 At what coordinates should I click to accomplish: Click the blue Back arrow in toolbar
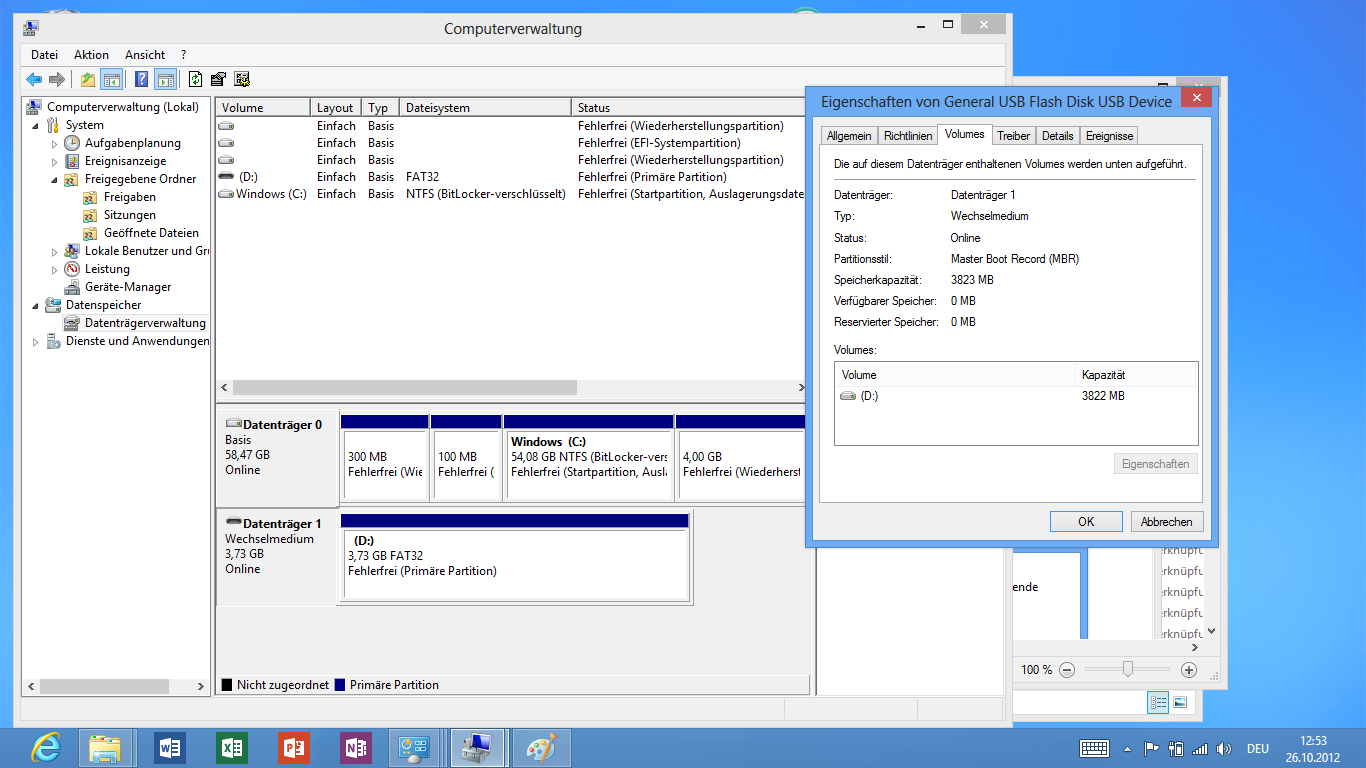pyautogui.click(x=34, y=79)
